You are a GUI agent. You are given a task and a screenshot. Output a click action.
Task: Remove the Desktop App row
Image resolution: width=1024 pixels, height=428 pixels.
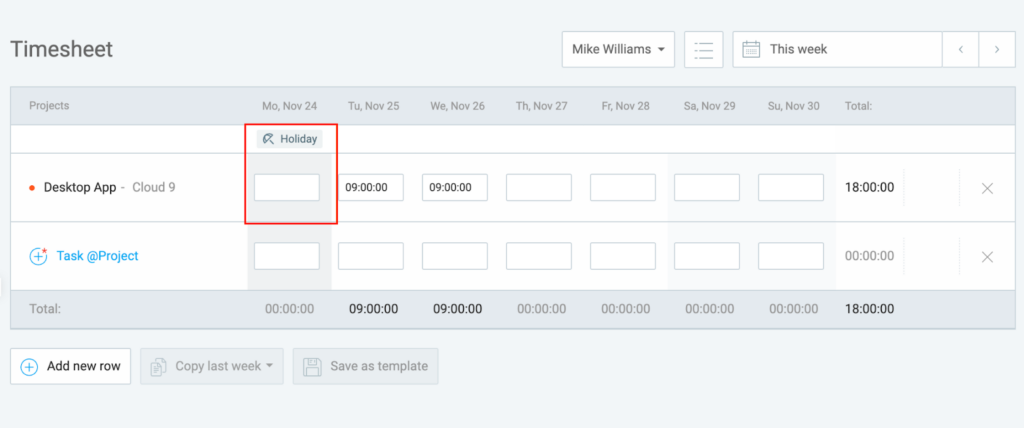point(987,188)
